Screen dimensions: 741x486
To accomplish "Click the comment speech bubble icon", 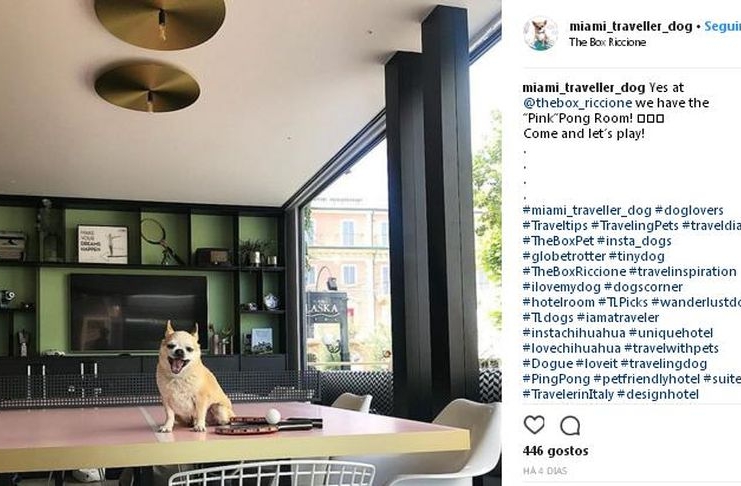I will tap(570, 426).
